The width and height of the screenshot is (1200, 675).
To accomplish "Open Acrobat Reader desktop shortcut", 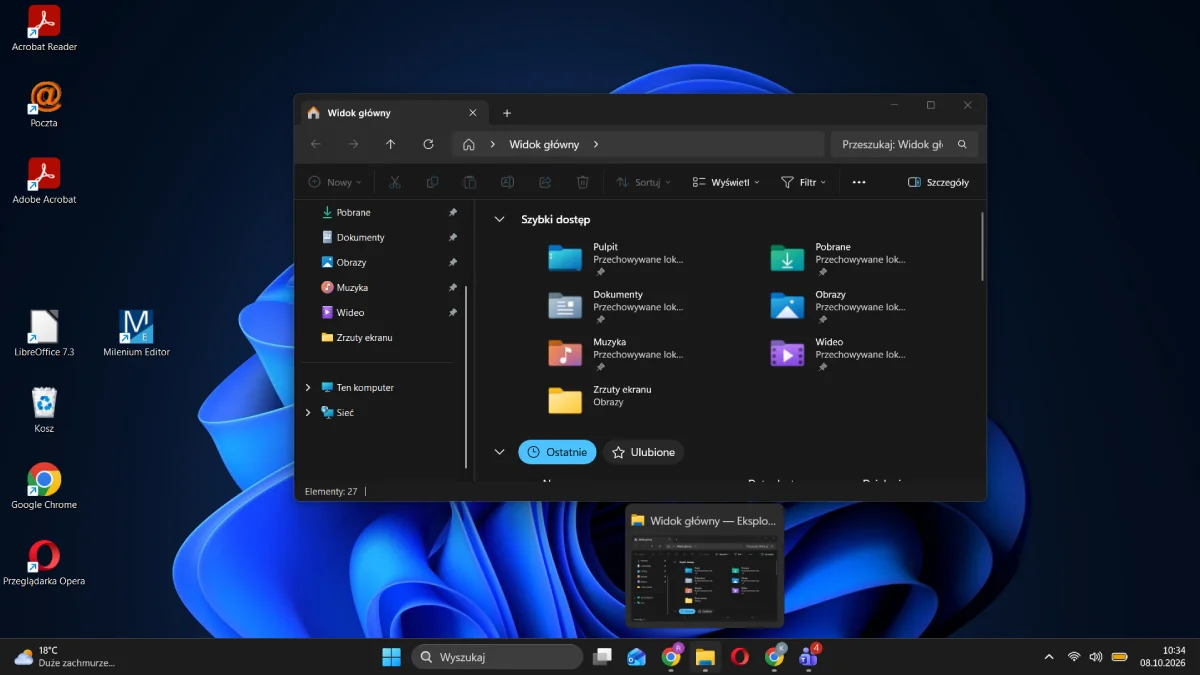I will 44,28.
